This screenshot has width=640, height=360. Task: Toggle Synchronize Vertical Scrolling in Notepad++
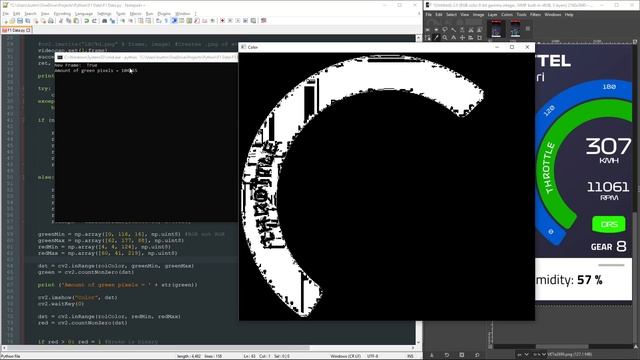point(140,21)
